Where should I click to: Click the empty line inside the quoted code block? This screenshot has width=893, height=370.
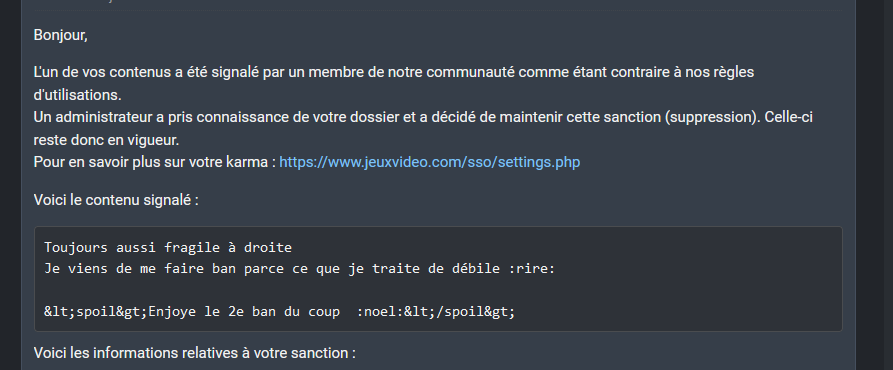tap(438, 290)
